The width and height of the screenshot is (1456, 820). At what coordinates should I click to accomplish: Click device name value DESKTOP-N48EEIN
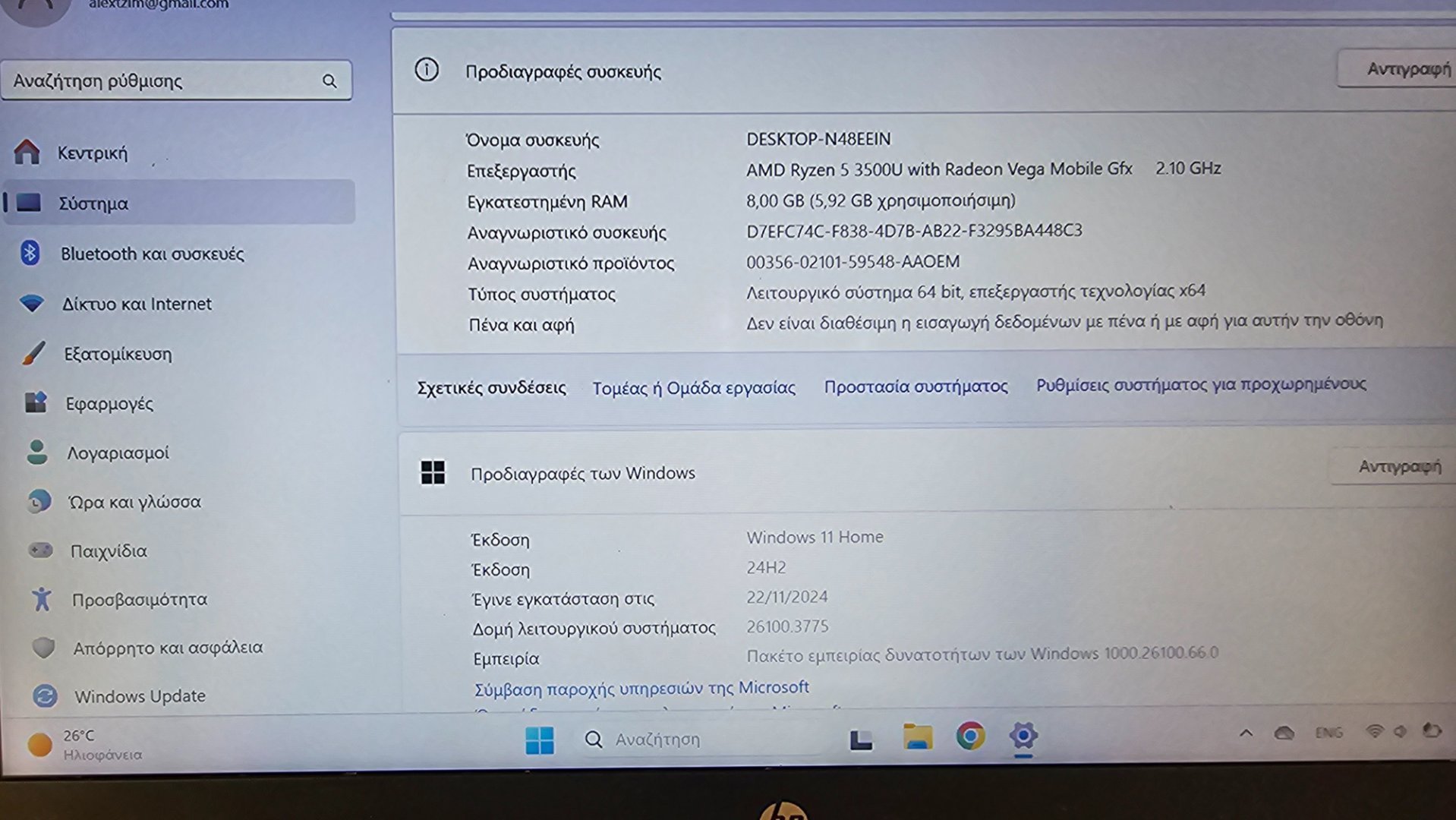point(818,139)
